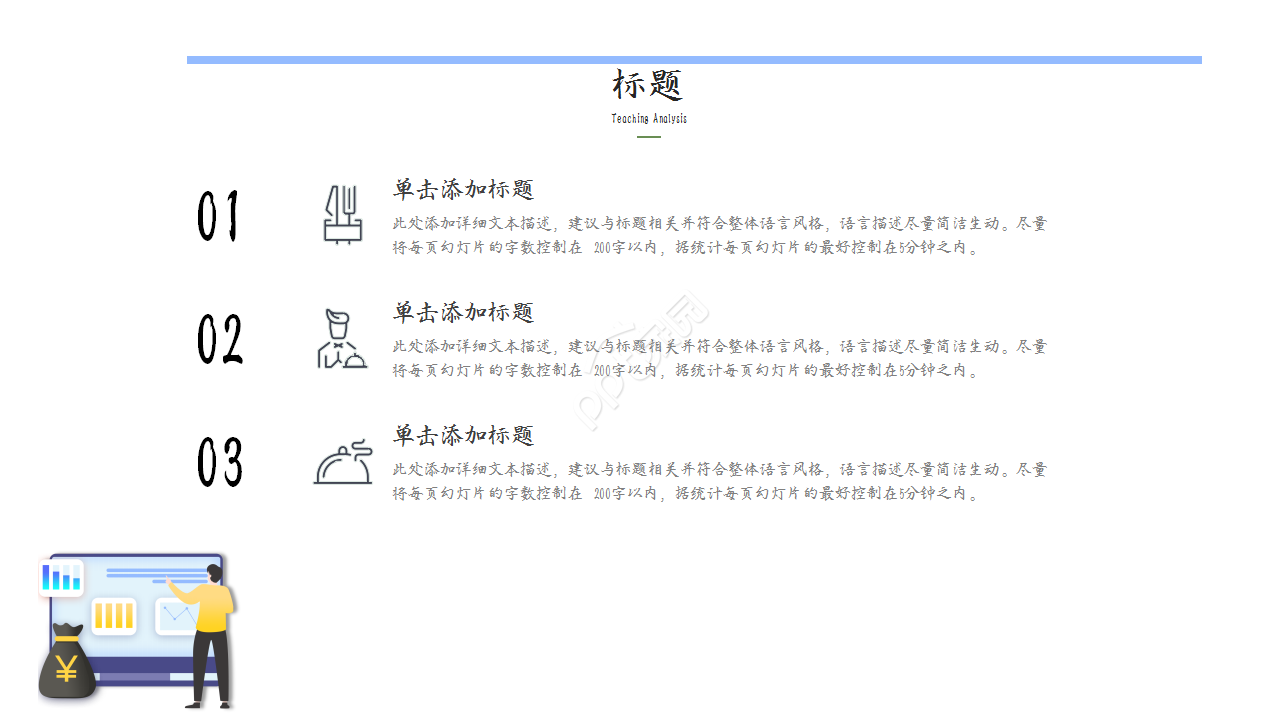Click the 单击添加标题 heading in section 02
Screen dimensions: 1280x720
463,312
